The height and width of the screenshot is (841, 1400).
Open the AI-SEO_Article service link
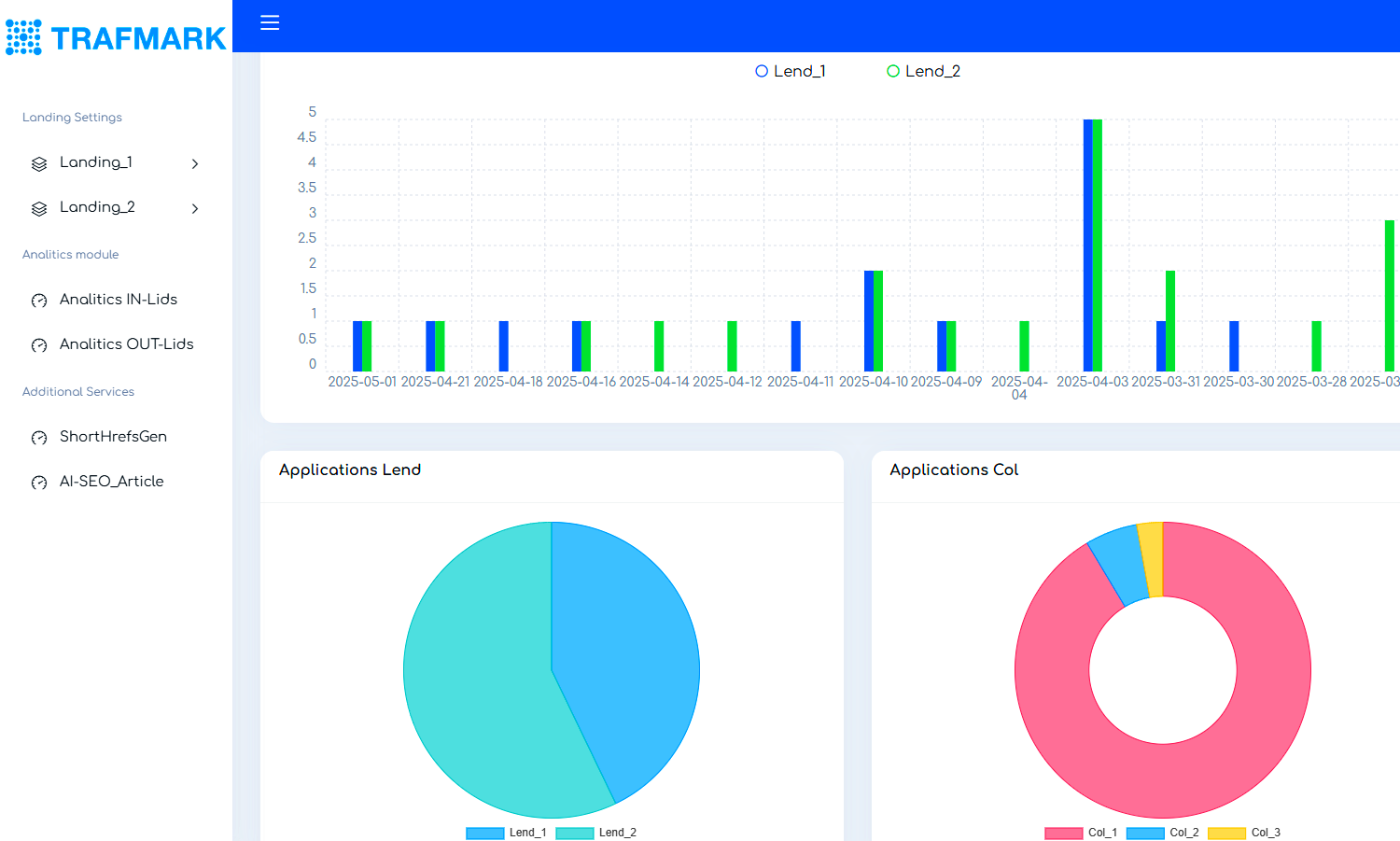click(x=111, y=482)
